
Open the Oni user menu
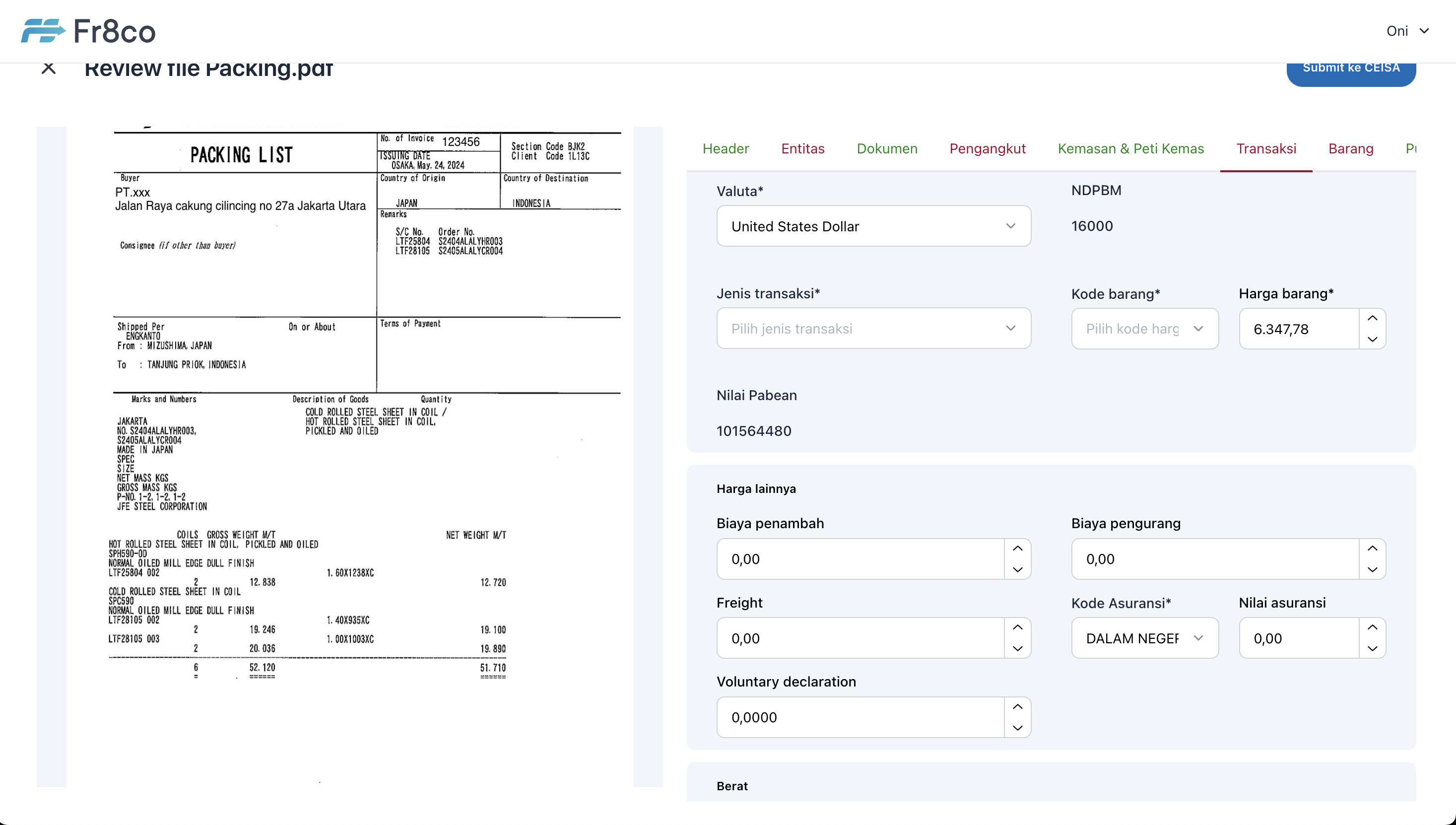[1407, 31]
